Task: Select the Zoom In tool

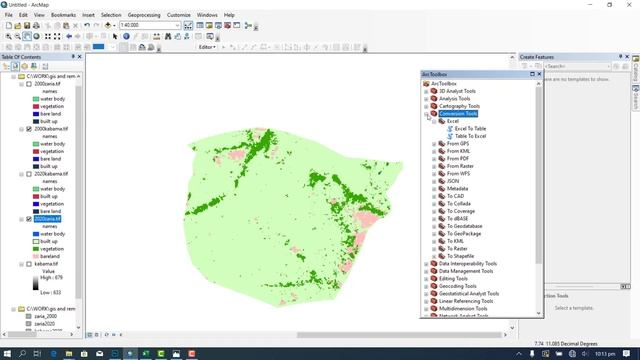Action: point(9,37)
